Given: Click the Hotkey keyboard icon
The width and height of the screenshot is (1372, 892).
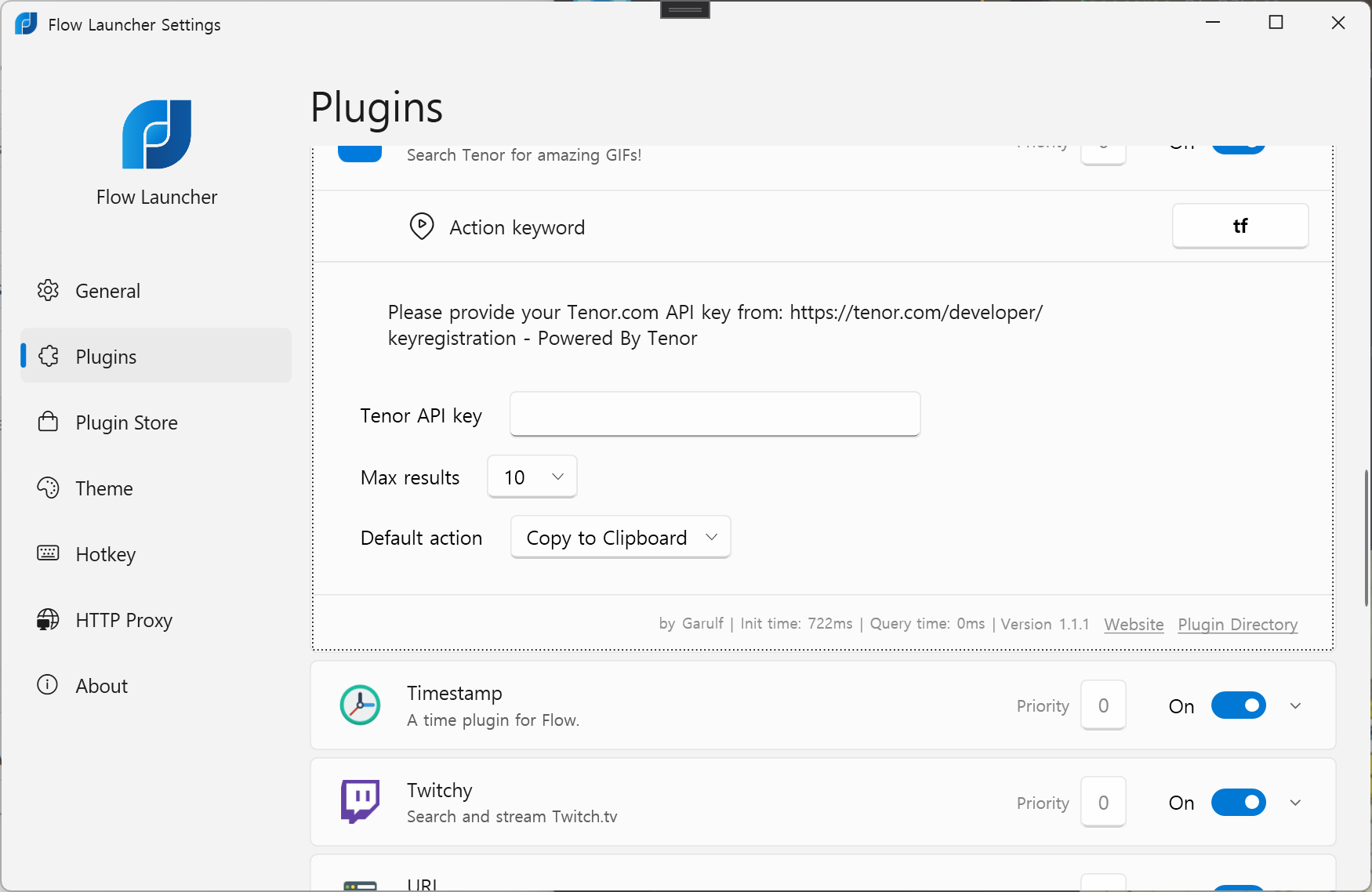Looking at the screenshot, I should pos(48,553).
